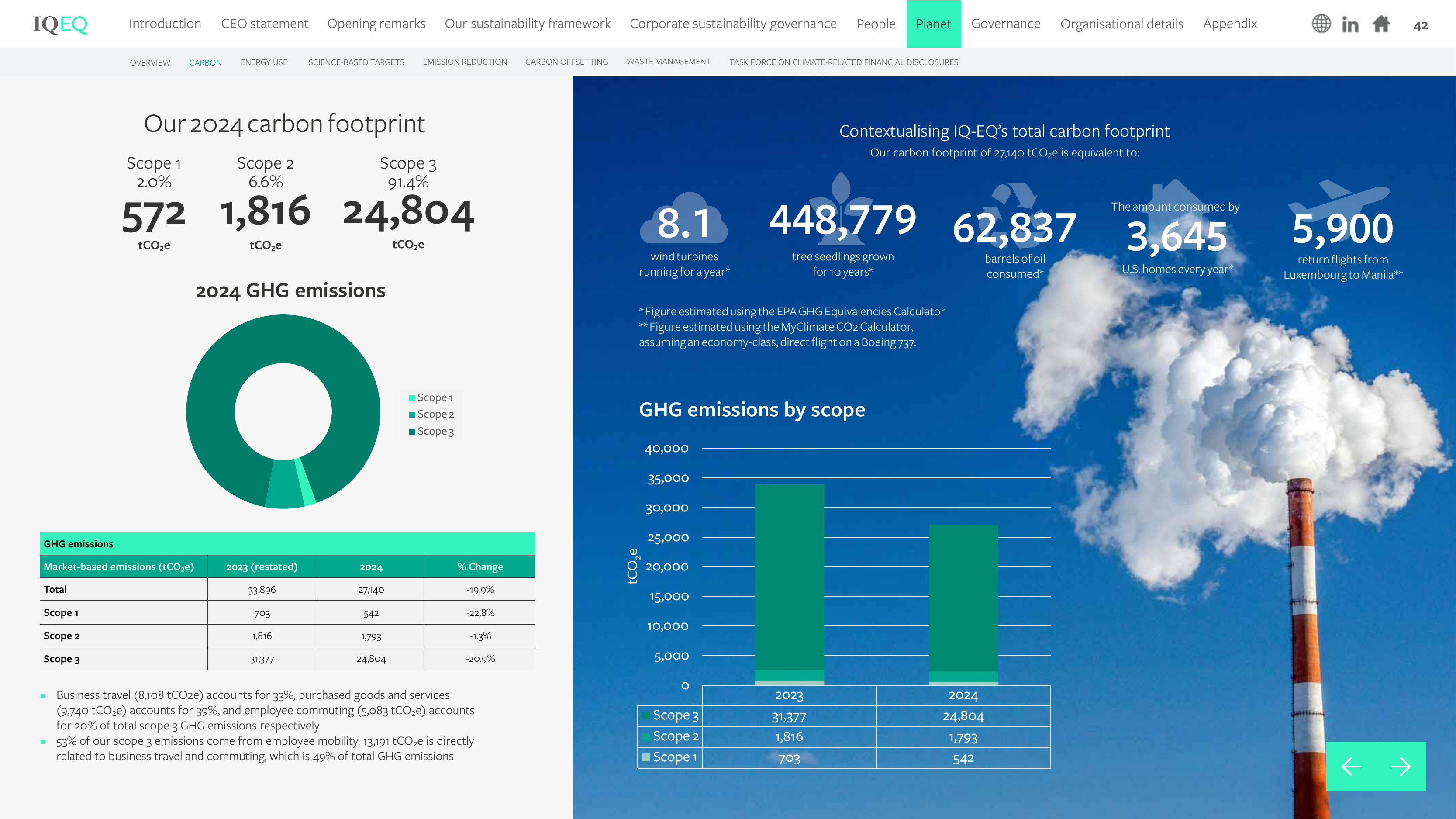Click the next page arrow
The height and width of the screenshot is (819, 1456).
(1401, 767)
